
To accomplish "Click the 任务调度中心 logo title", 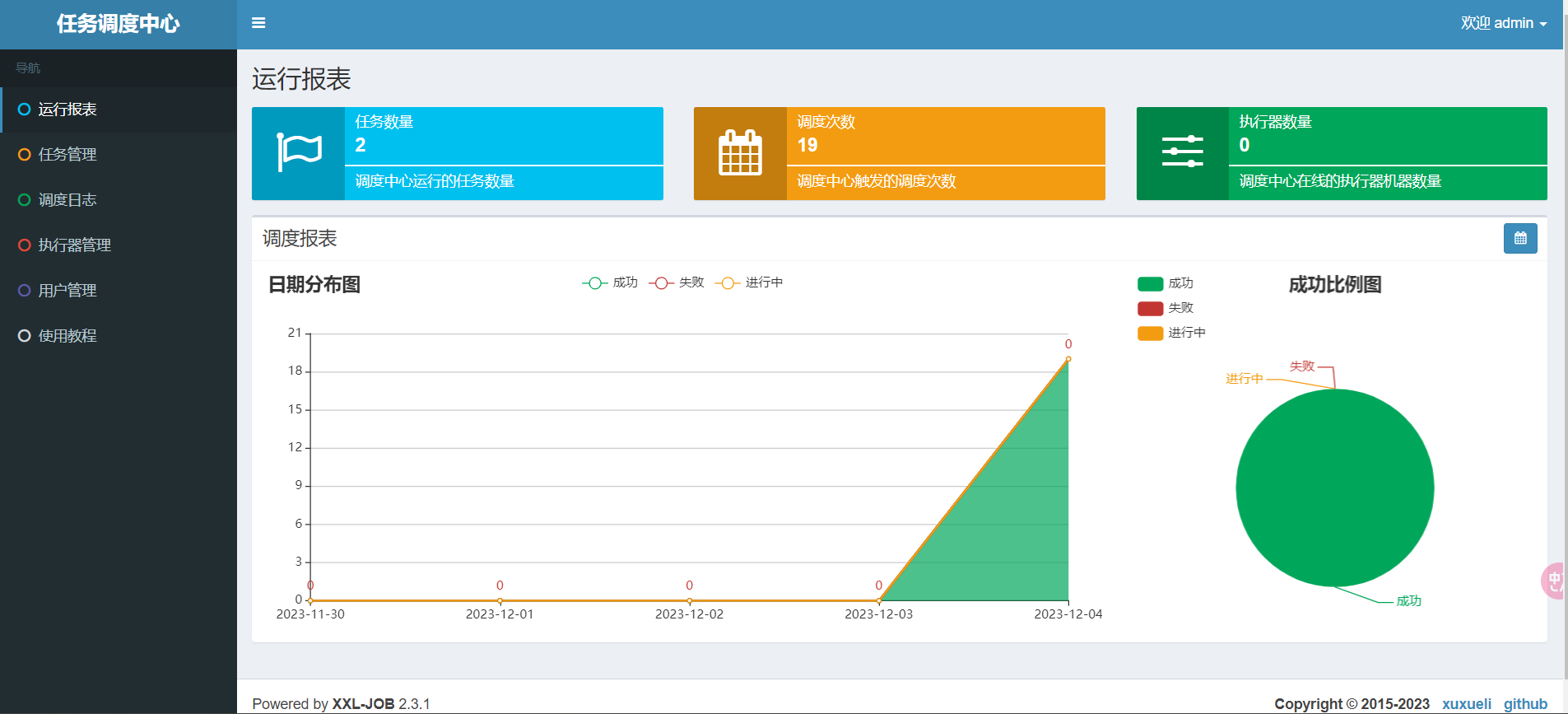I will tap(118, 24).
